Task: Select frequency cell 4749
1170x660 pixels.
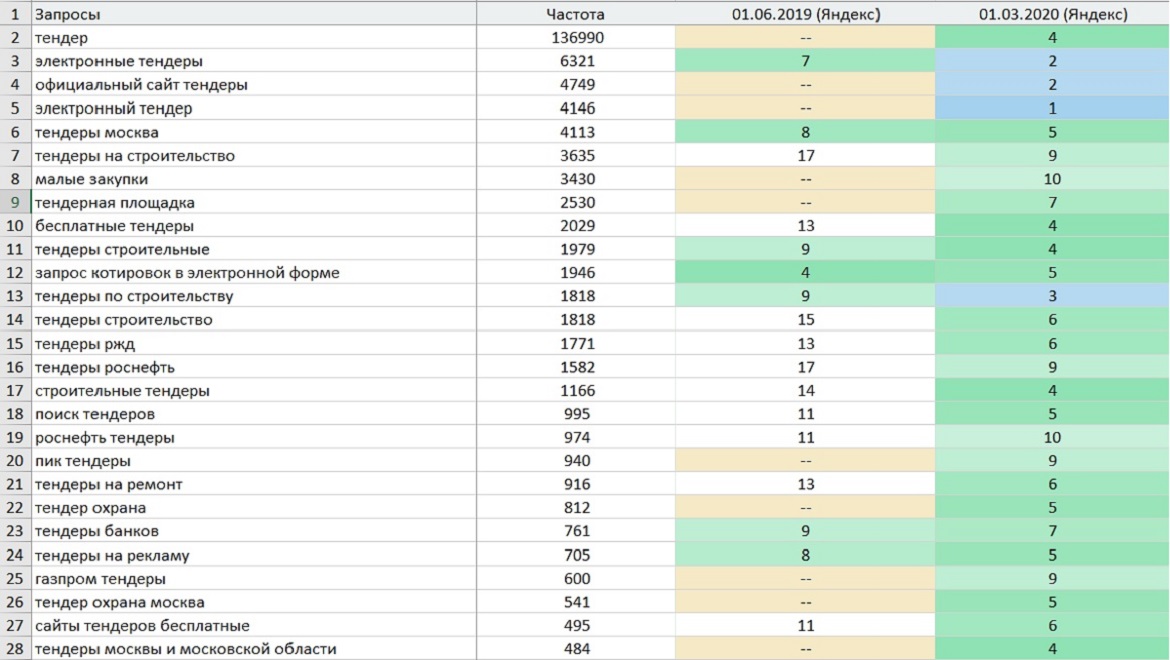Action: coord(575,84)
